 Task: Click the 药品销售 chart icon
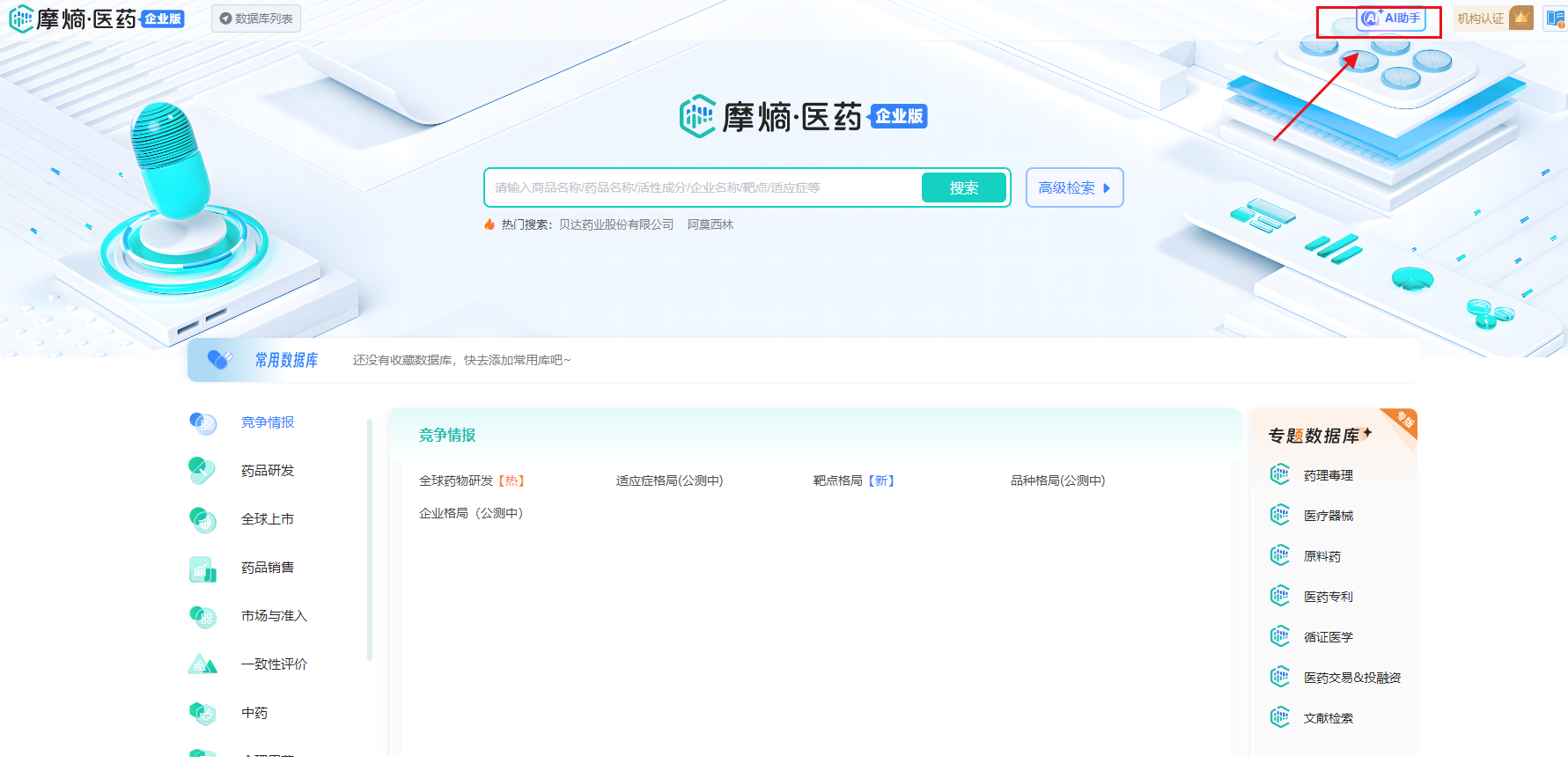point(202,569)
